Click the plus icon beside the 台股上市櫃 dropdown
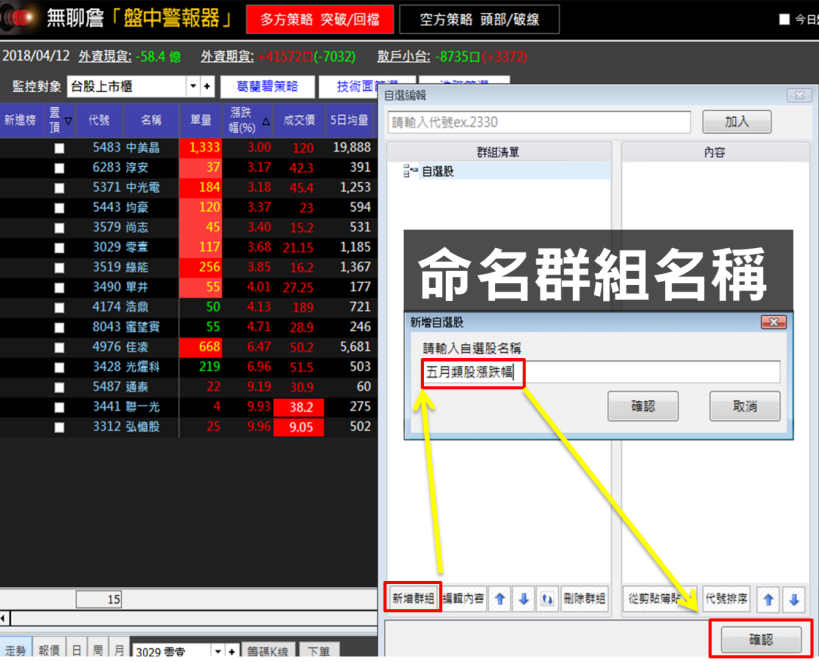The width and height of the screenshot is (819, 662). pos(207,86)
